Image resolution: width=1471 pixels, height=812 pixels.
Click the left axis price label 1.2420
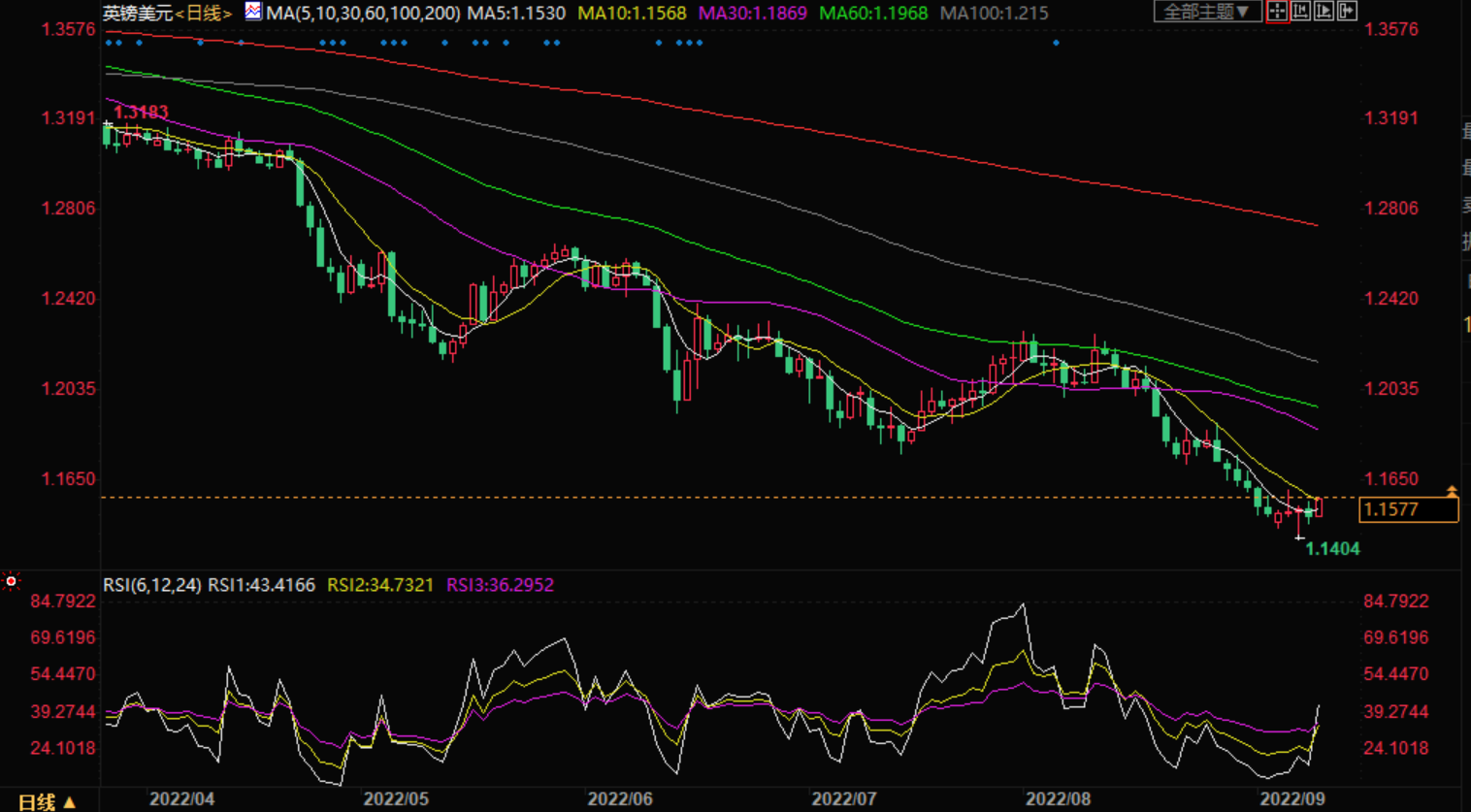[x=68, y=299]
